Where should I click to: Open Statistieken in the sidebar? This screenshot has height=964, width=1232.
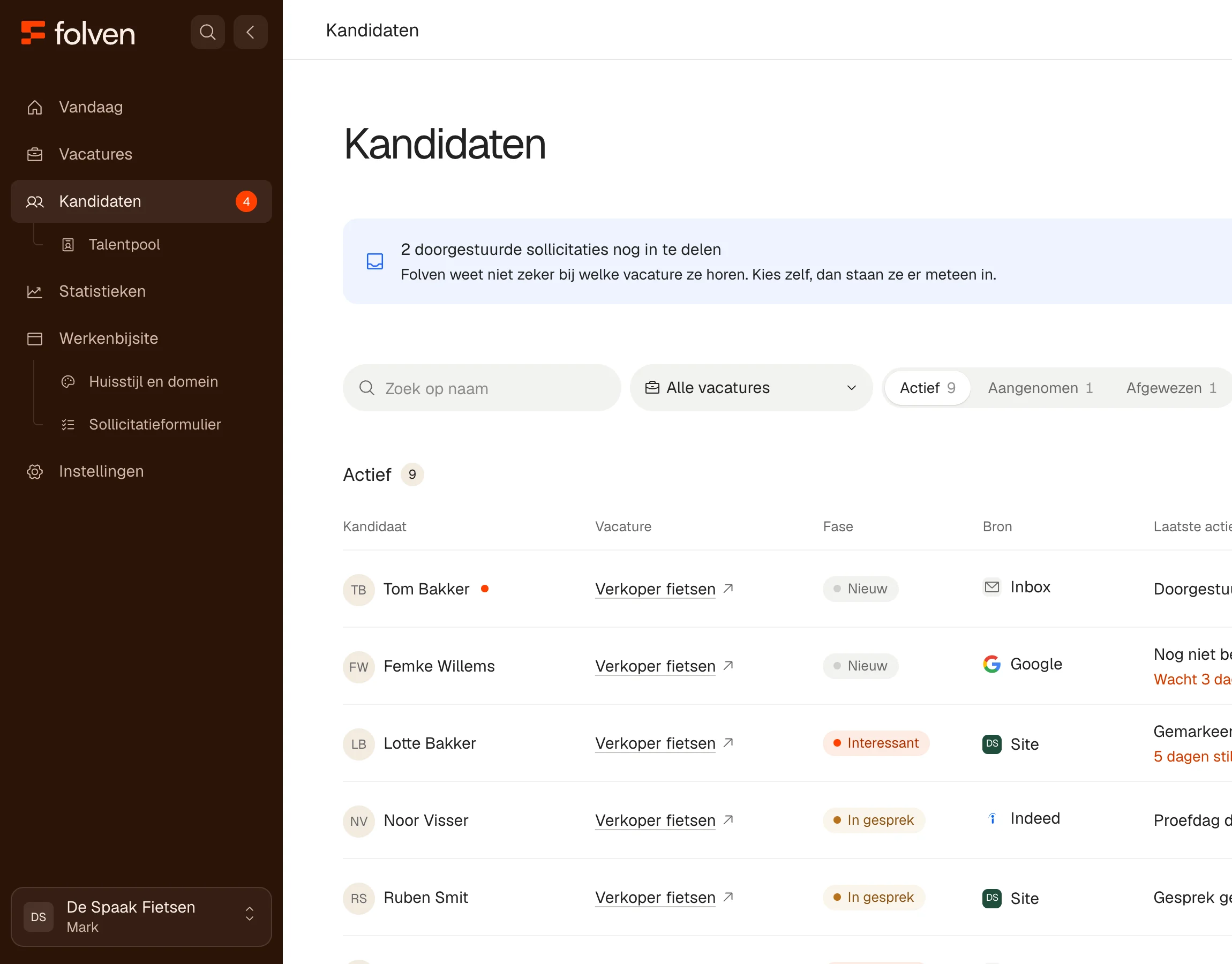tap(141, 291)
